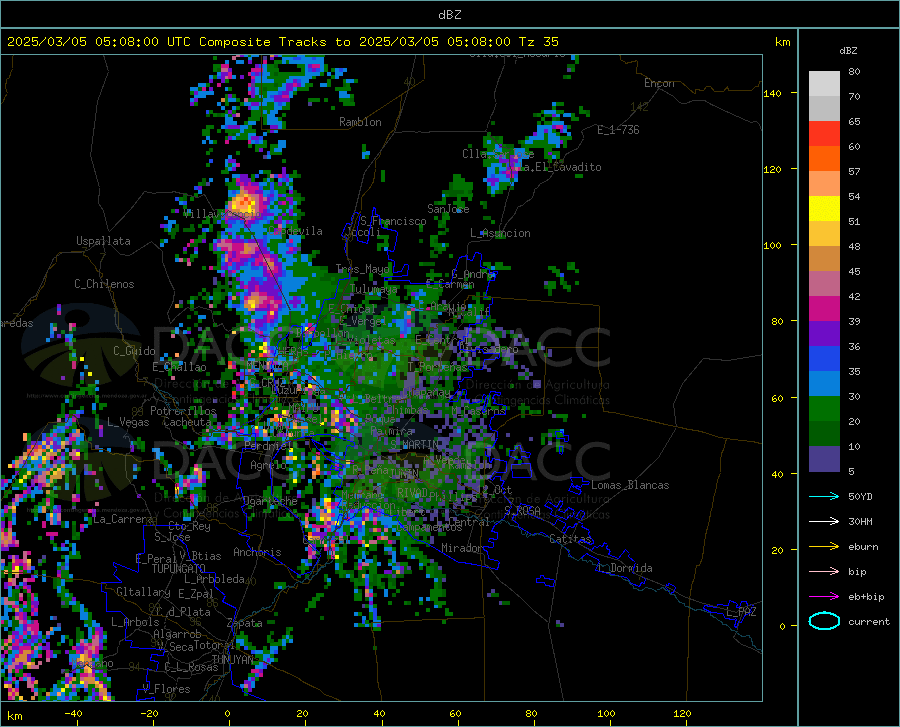Click the 'Ramblon' place label
Screen dimensions: 900x727
360,122
